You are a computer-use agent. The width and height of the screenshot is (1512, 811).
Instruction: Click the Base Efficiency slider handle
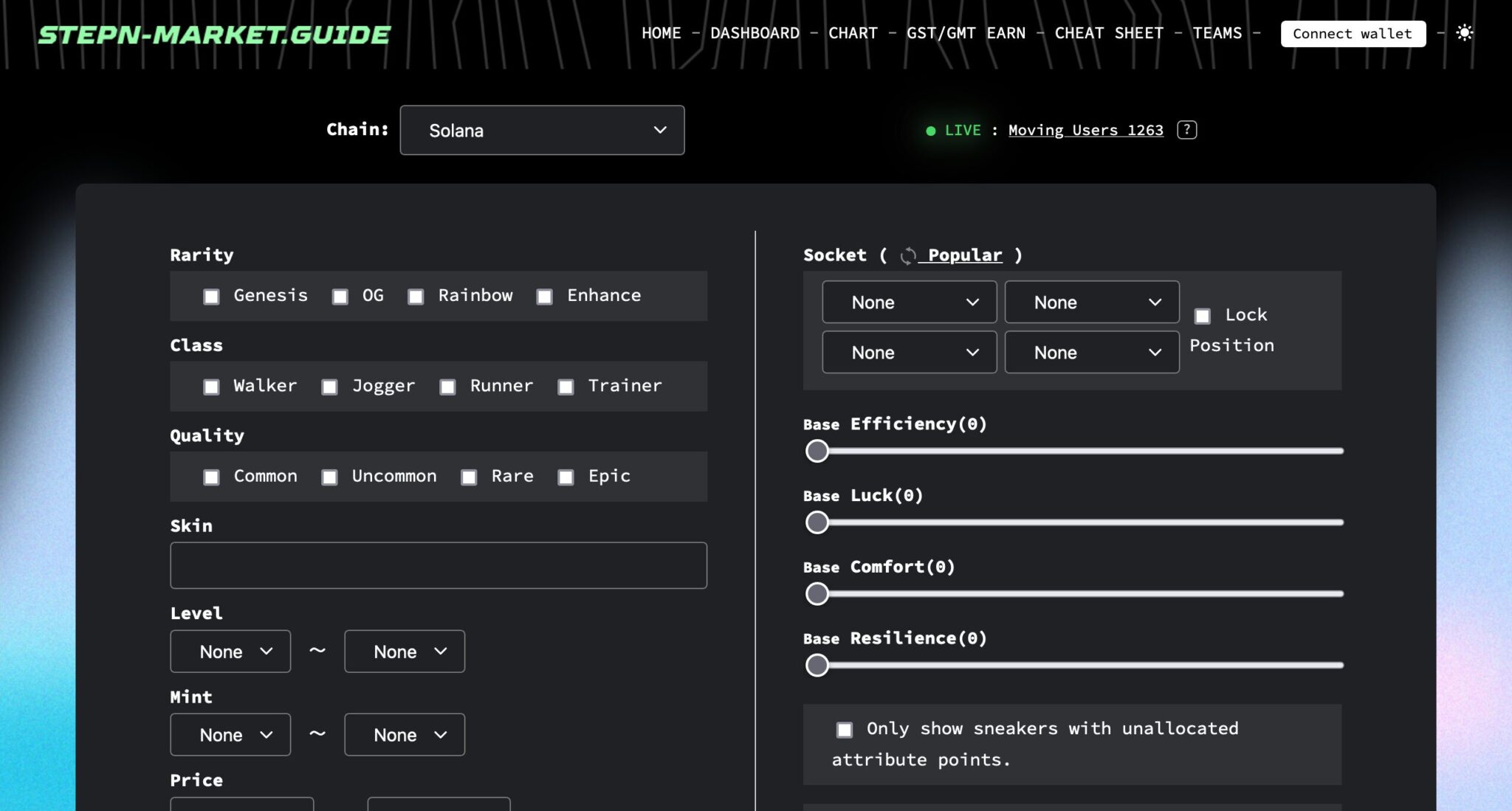[x=817, y=451]
